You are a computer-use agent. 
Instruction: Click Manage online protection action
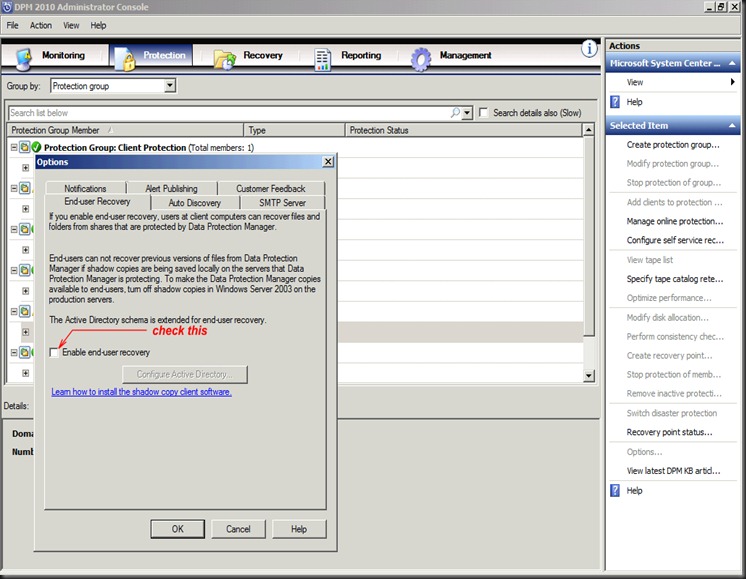[x=675, y=221]
